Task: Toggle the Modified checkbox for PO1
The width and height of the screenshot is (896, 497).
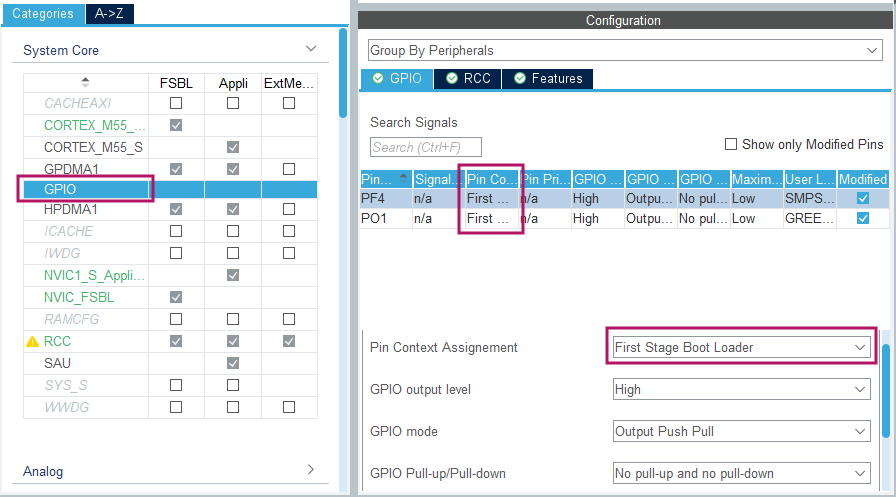Action: 863,218
